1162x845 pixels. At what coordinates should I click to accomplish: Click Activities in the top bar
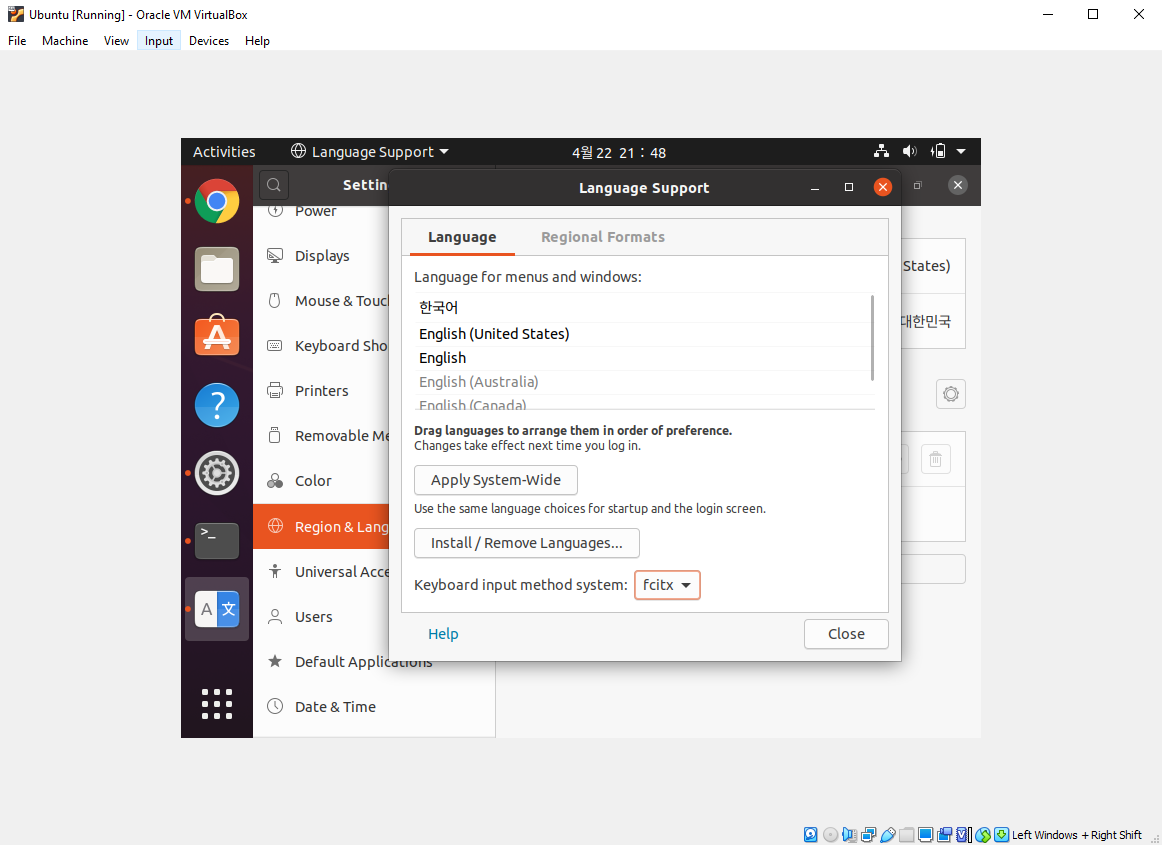pyautogui.click(x=224, y=151)
